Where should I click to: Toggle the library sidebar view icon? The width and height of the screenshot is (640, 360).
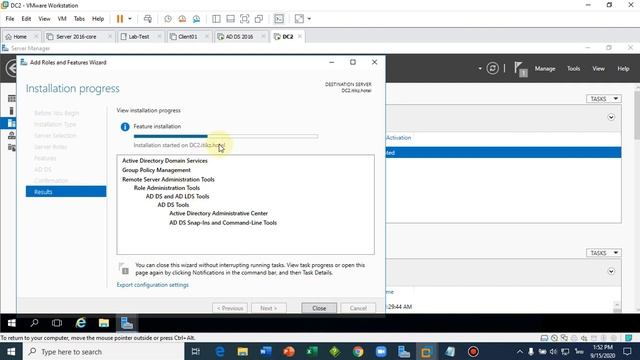tap(216, 19)
